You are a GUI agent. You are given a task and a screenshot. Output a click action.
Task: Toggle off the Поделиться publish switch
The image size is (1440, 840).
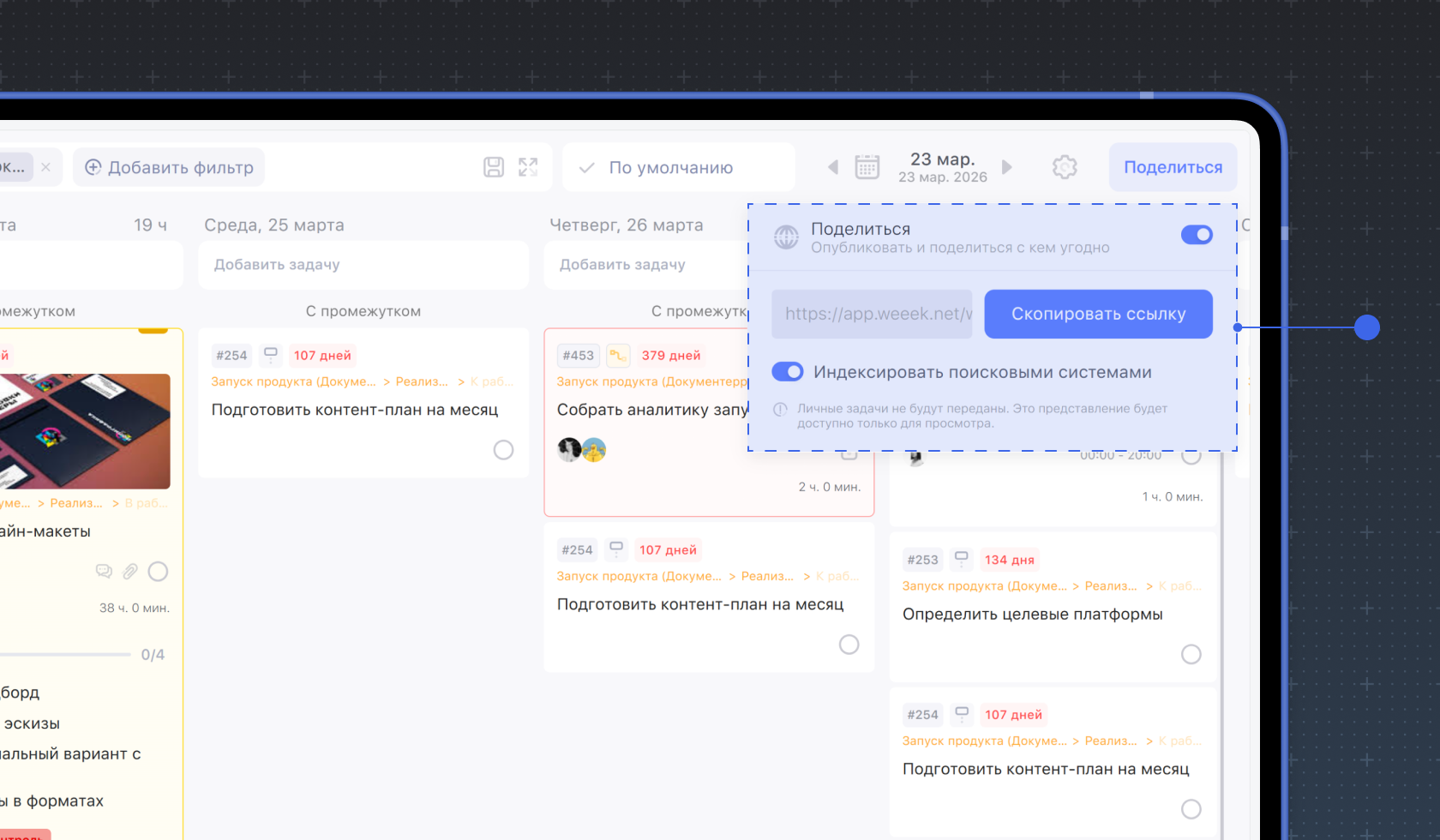[x=1197, y=235]
